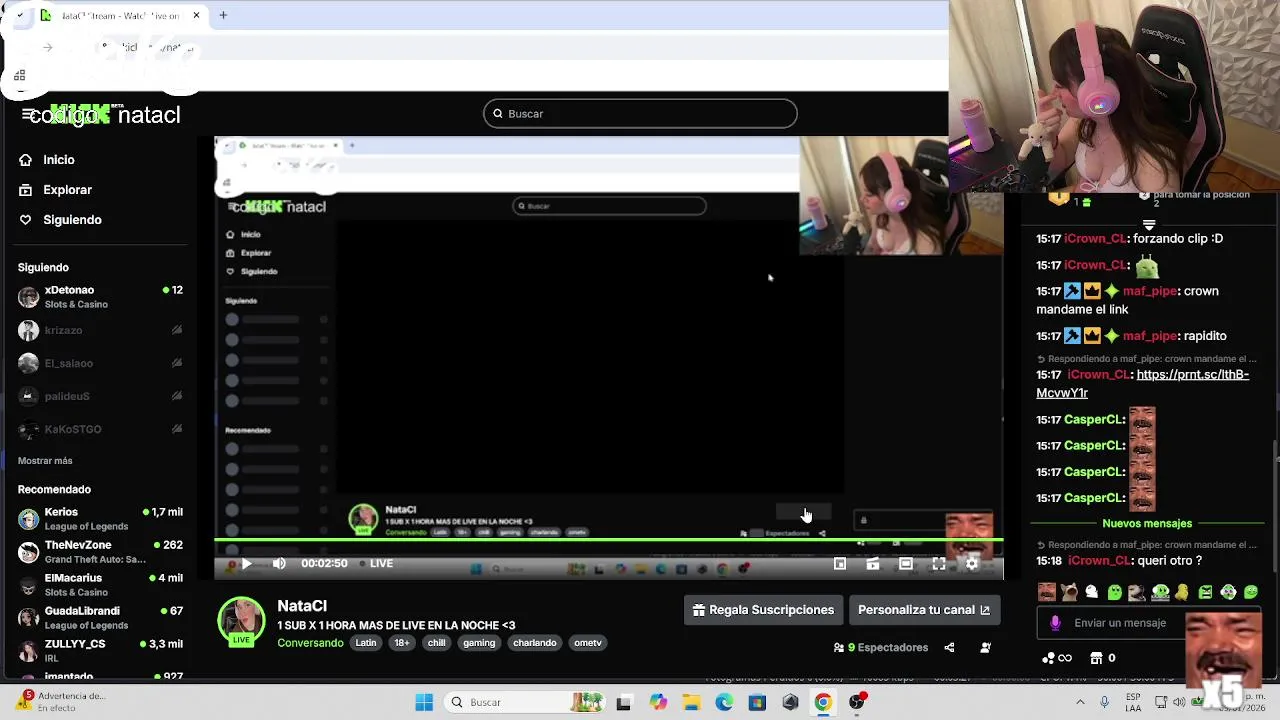The image size is (1280, 720).
Task: Open xDetonao's followed channel
Action: click(100, 297)
